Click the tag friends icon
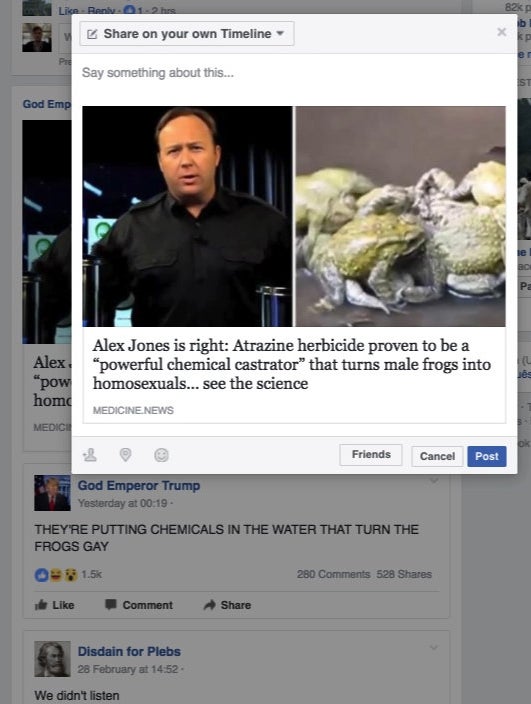Screen dimensions: 531x704 [90, 455]
